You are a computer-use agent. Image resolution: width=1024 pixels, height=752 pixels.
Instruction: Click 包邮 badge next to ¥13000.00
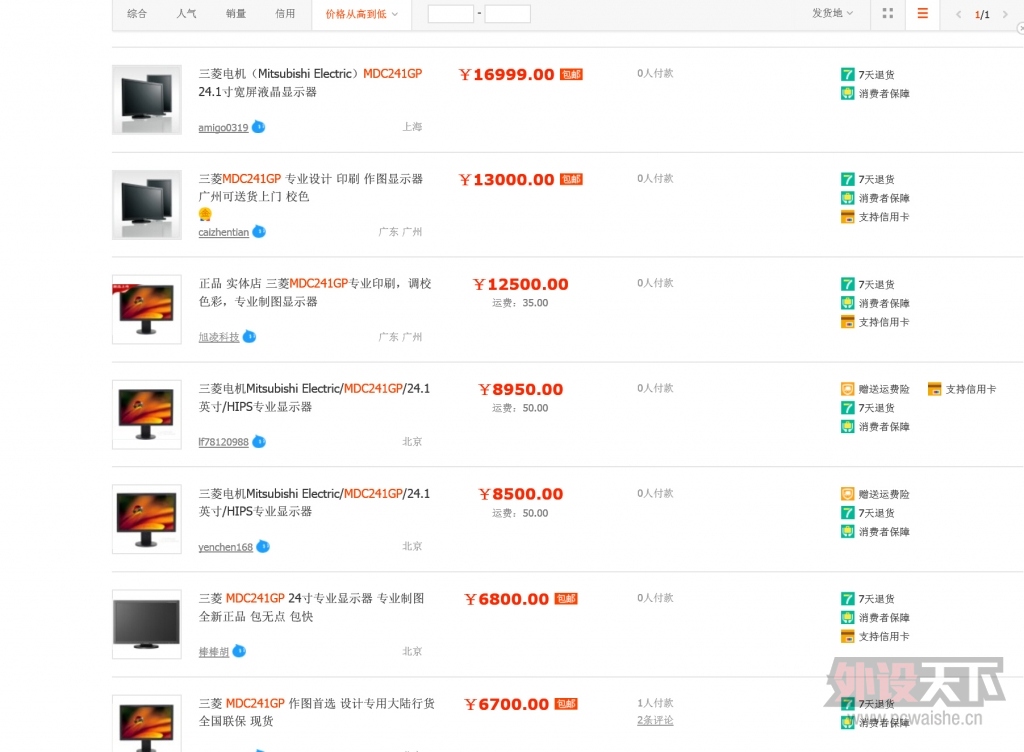571,180
